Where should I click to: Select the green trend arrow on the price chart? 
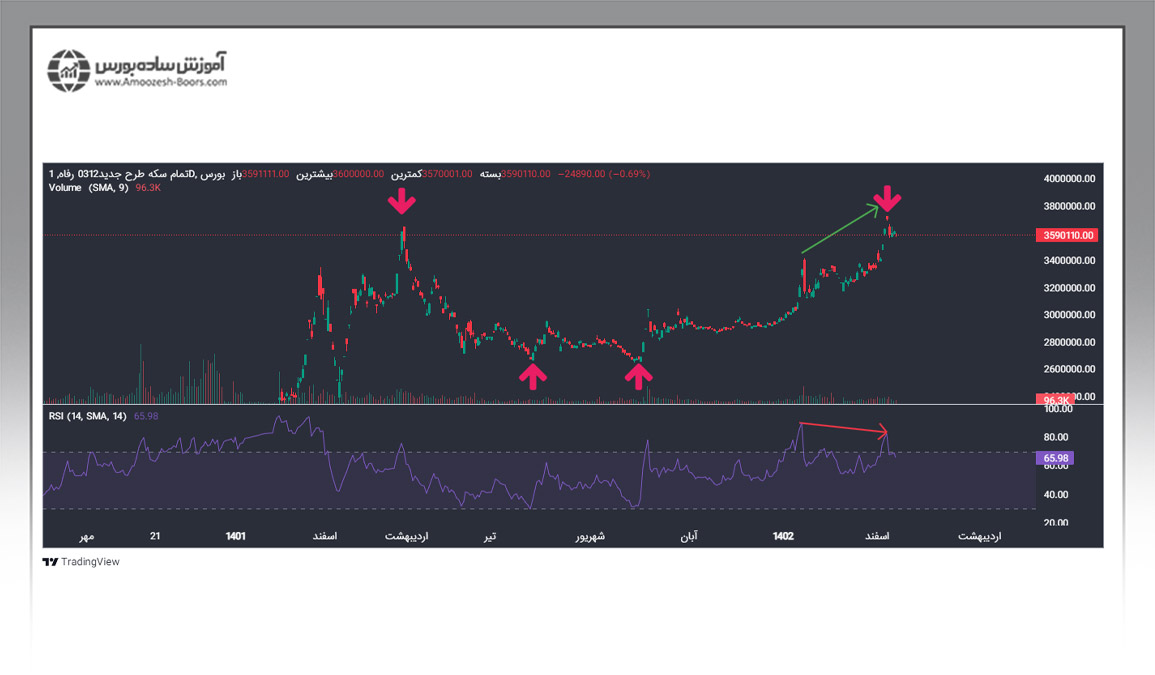(840, 229)
